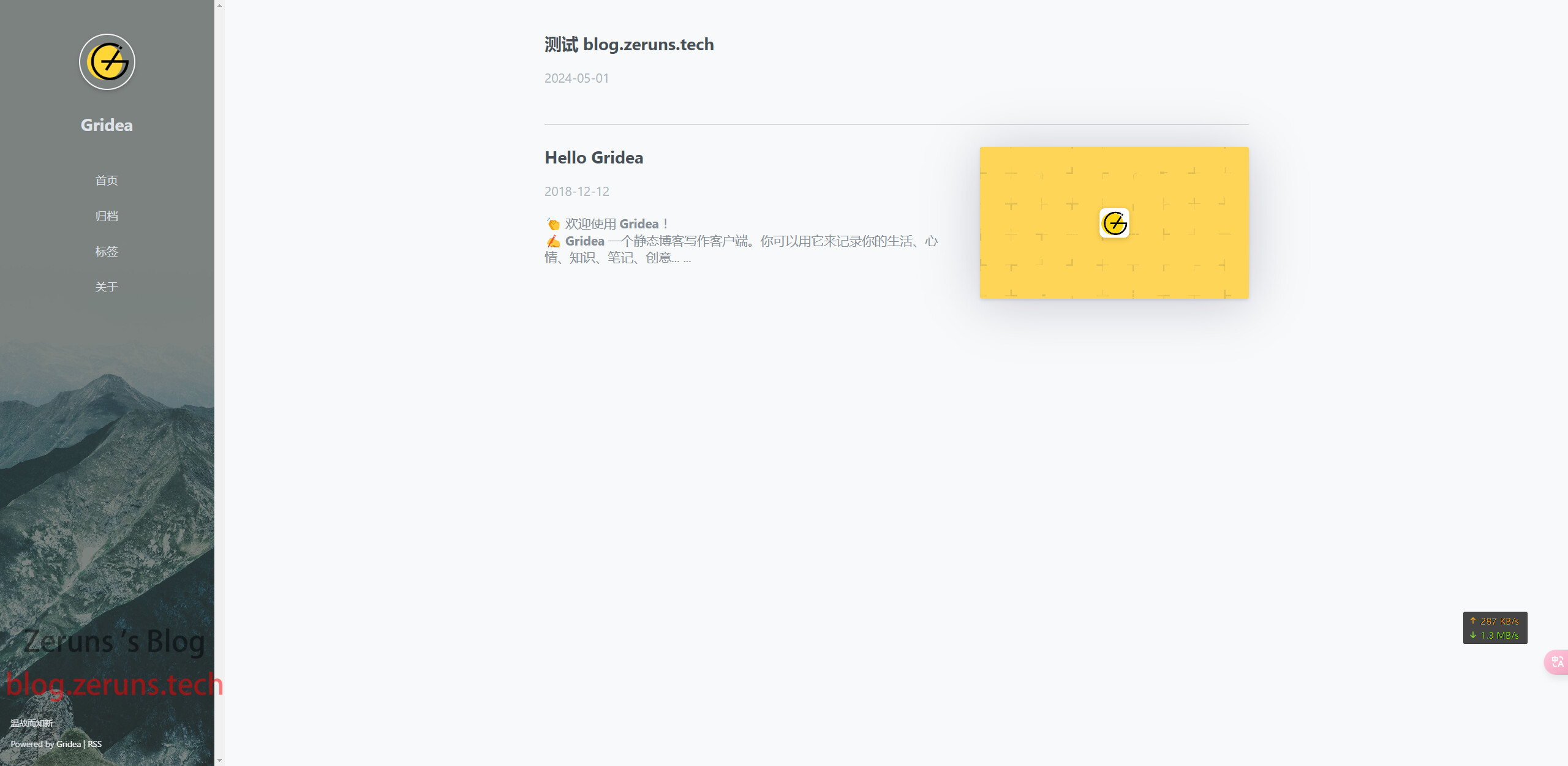Viewport: 1568px width, 766px height.
Task: Open the Gridea site title link
Action: pyautogui.click(x=107, y=125)
